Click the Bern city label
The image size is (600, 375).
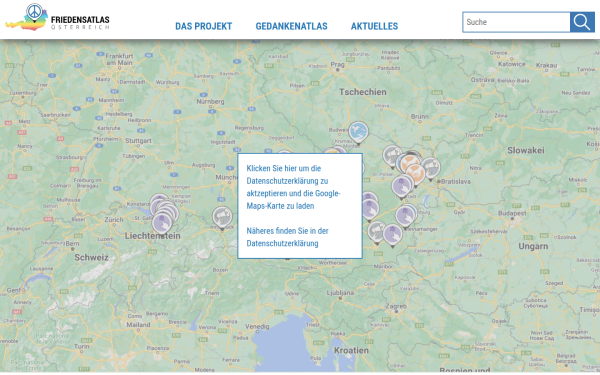[x=72, y=243]
